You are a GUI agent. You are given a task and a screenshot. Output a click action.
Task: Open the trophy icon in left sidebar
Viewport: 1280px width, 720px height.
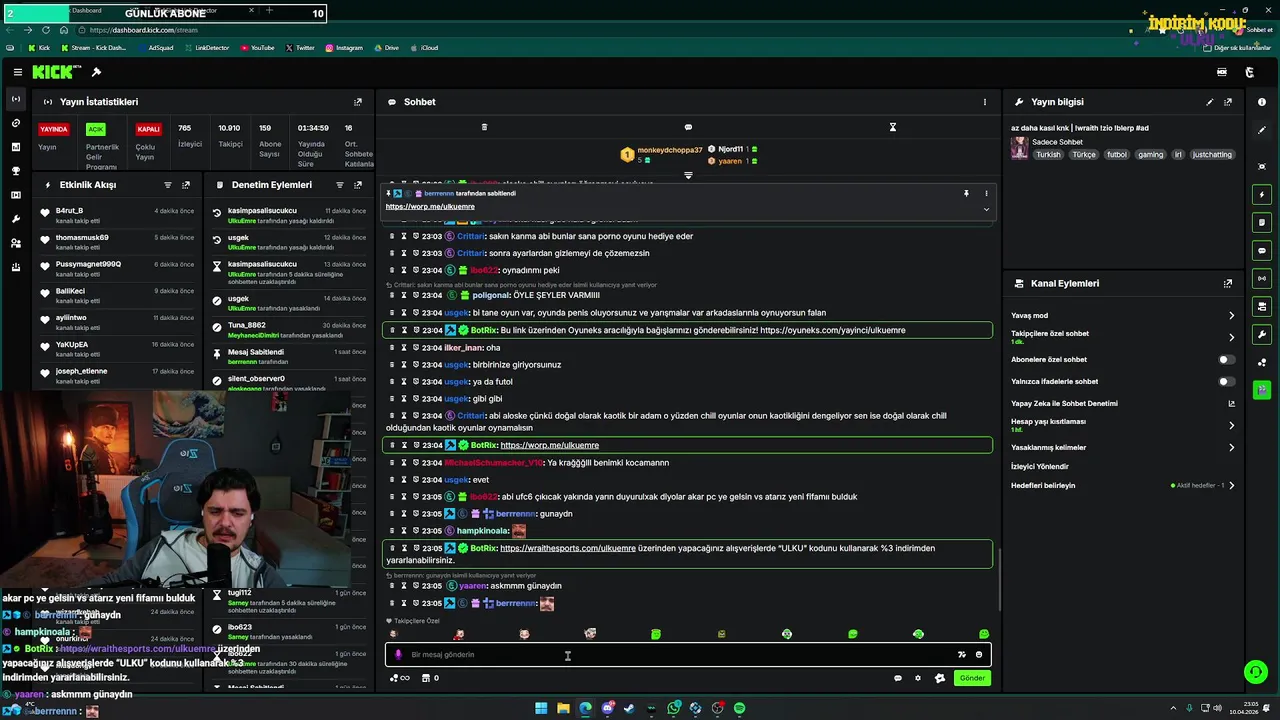[15, 171]
